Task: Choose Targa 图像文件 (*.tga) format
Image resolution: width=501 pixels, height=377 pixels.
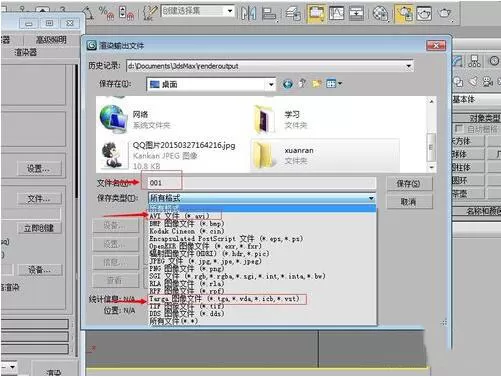Action: coord(224,299)
